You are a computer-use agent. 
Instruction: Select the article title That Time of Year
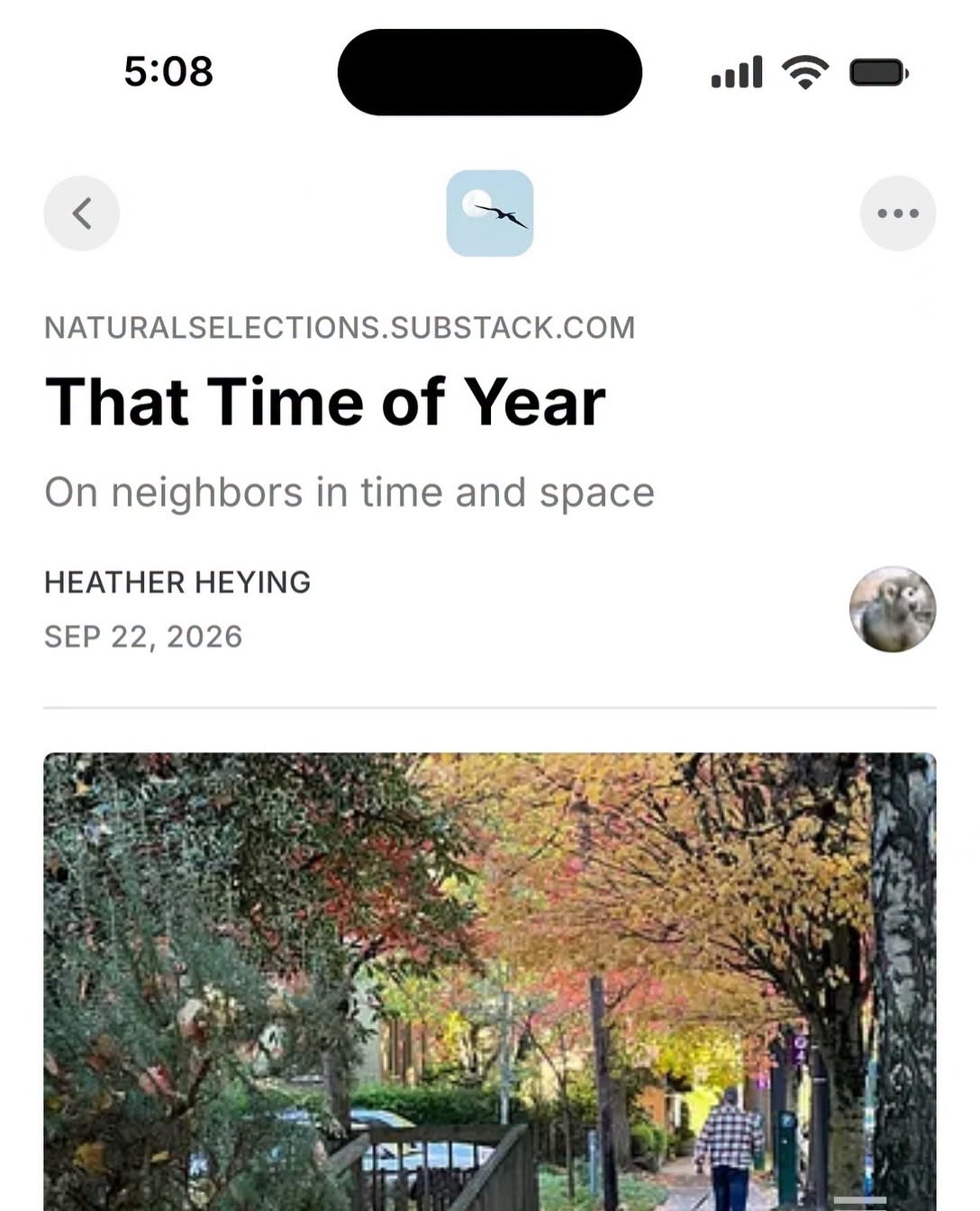(x=325, y=402)
